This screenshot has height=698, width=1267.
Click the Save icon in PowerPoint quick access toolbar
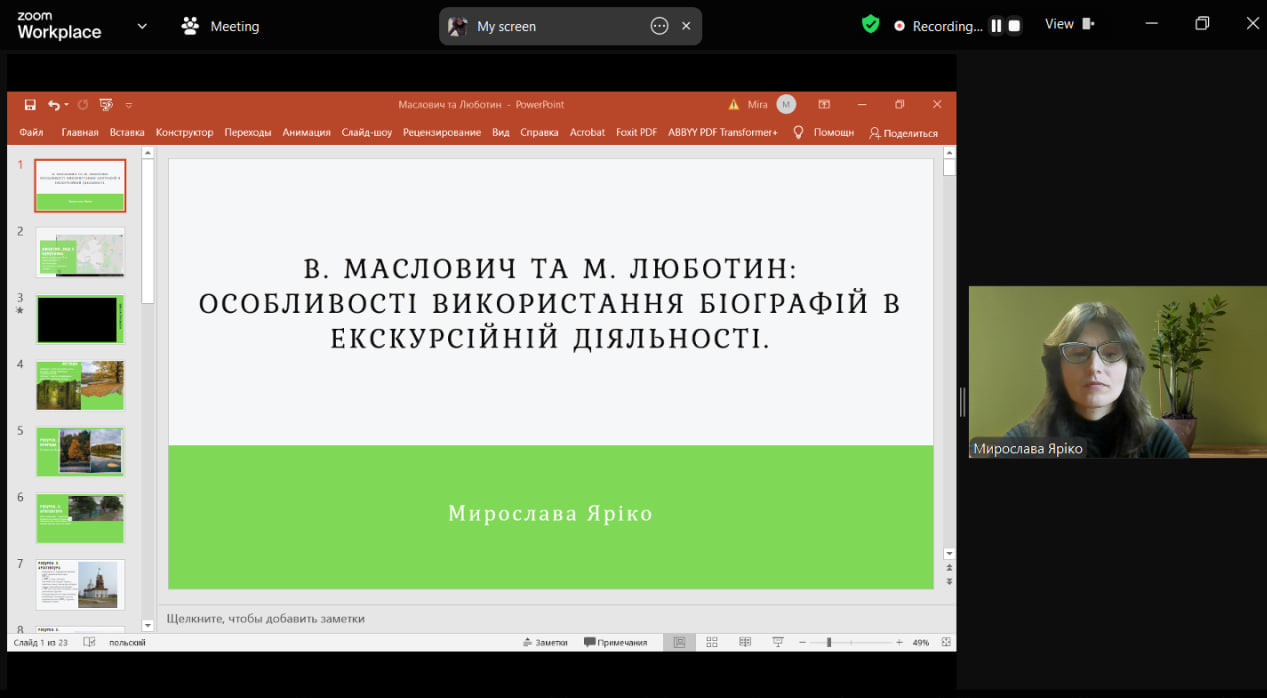(x=30, y=104)
